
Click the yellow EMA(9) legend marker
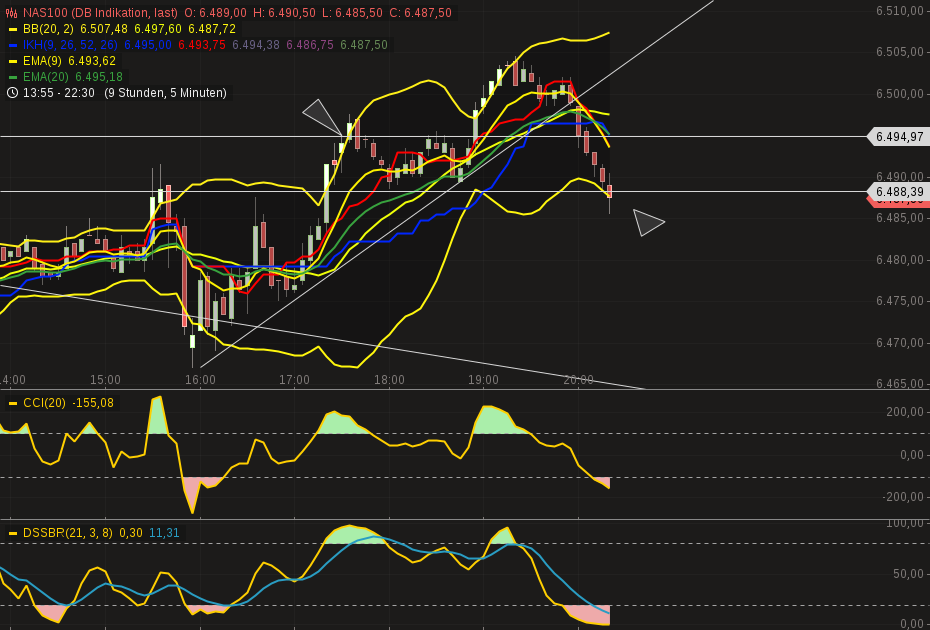point(13,60)
